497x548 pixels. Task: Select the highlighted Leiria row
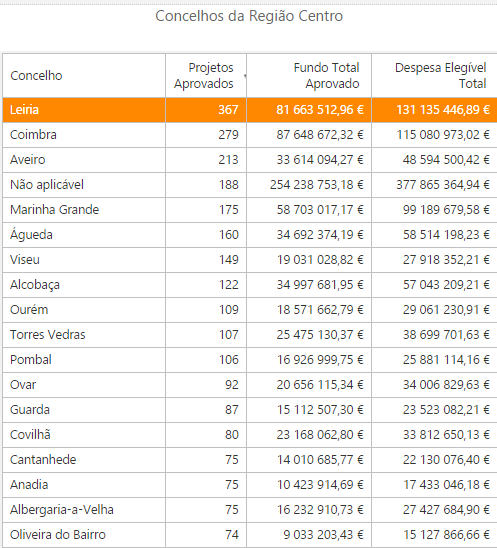[x=250, y=110]
